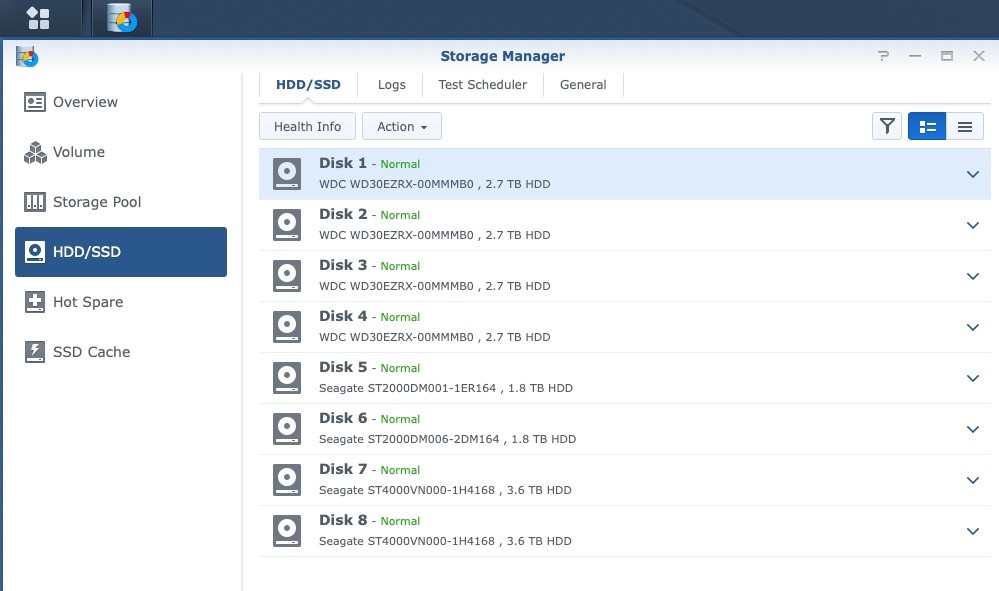Screen dimensions: 999x591
Task: Click the filter icon above the disk list
Action: 886,126
